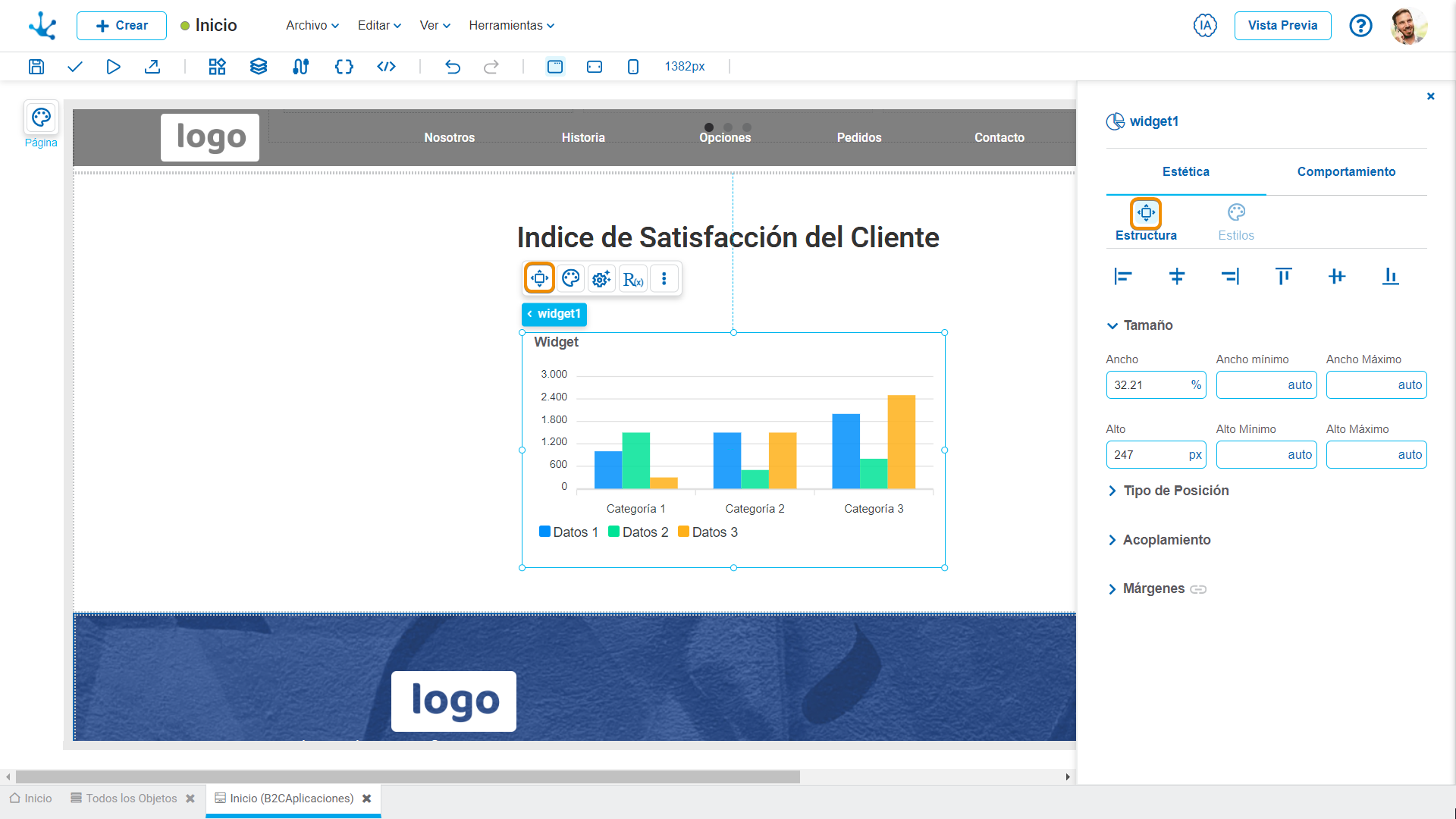Close the widget1 properties panel
1456x819 pixels.
click(1430, 96)
